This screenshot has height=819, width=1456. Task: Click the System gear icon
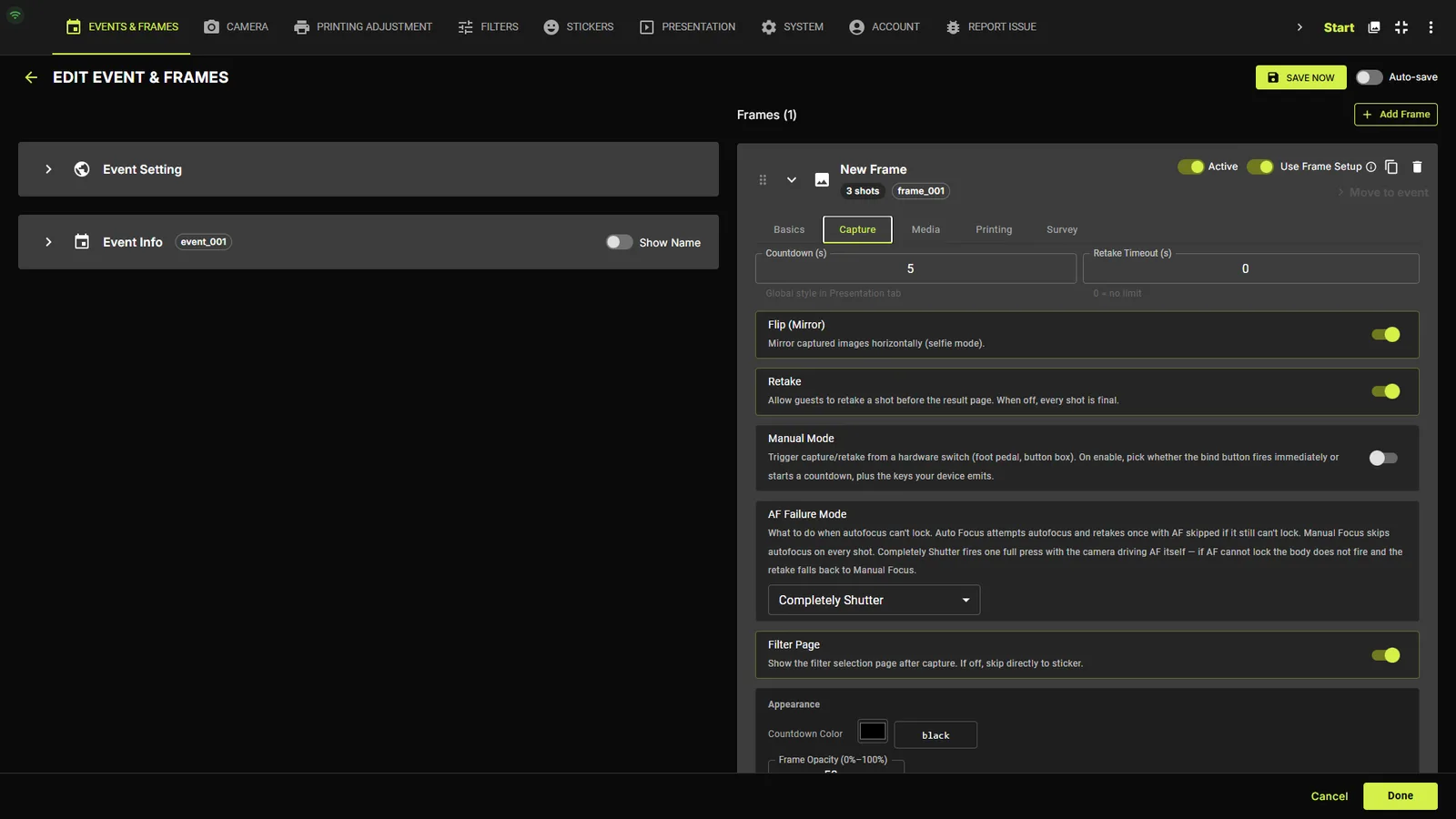coord(769,27)
